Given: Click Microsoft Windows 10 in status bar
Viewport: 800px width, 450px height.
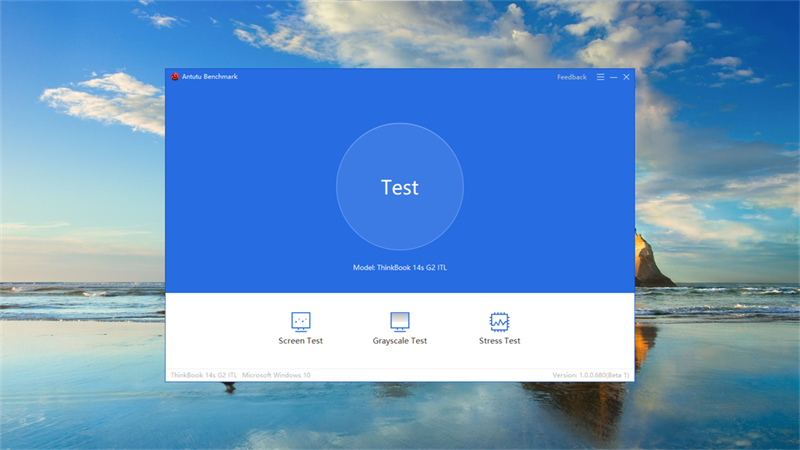Looking at the screenshot, I should click(x=277, y=375).
